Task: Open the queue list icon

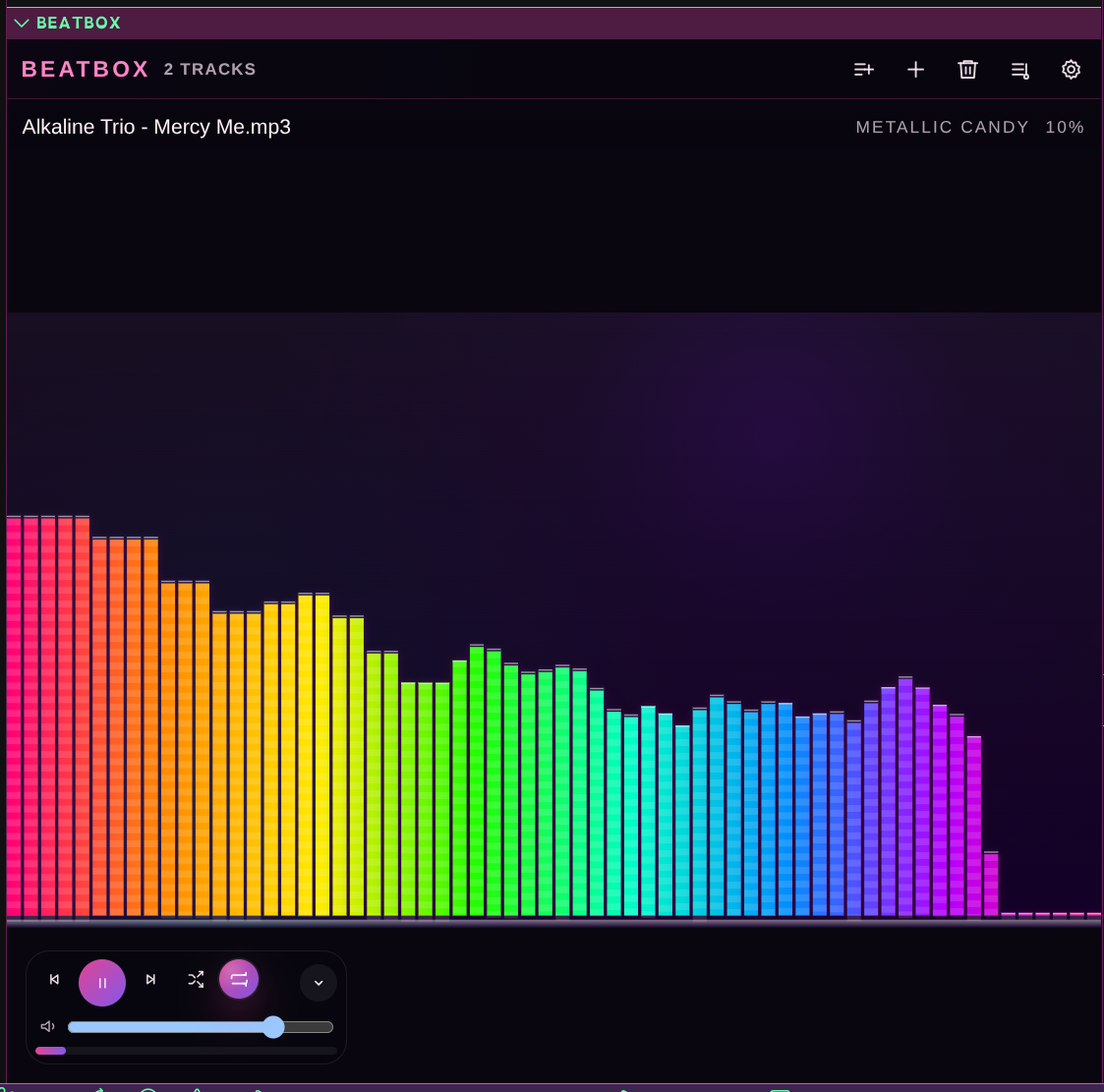Action: tap(1019, 69)
